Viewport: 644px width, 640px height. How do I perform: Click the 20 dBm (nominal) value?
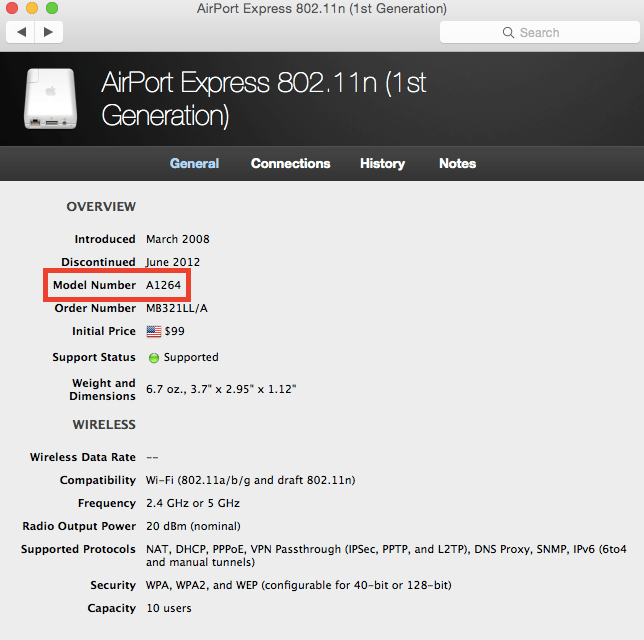point(193,526)
